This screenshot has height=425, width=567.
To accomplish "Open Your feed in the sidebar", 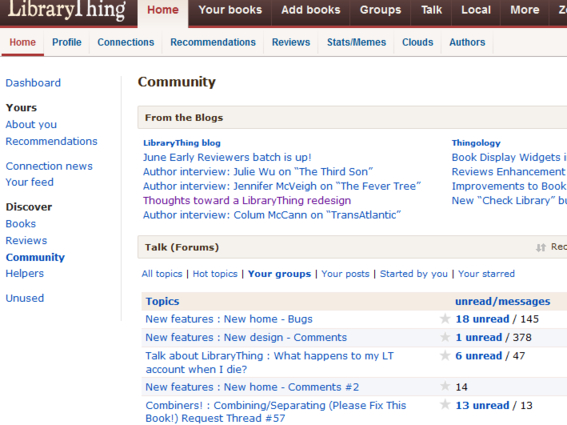I will pyautogui.click(x=29, y=182).
